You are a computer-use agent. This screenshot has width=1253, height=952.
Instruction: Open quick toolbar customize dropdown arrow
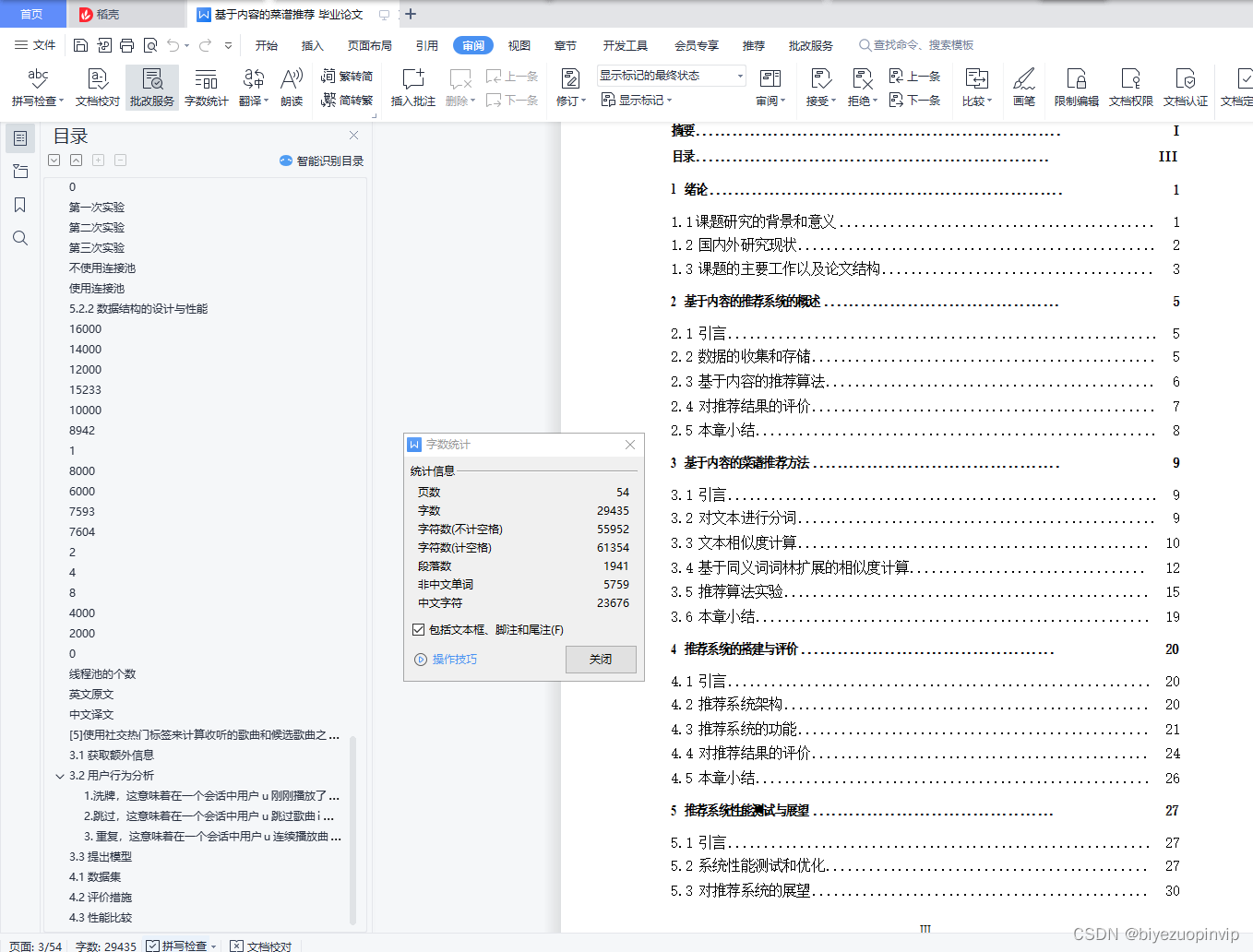tap(228, 45)
